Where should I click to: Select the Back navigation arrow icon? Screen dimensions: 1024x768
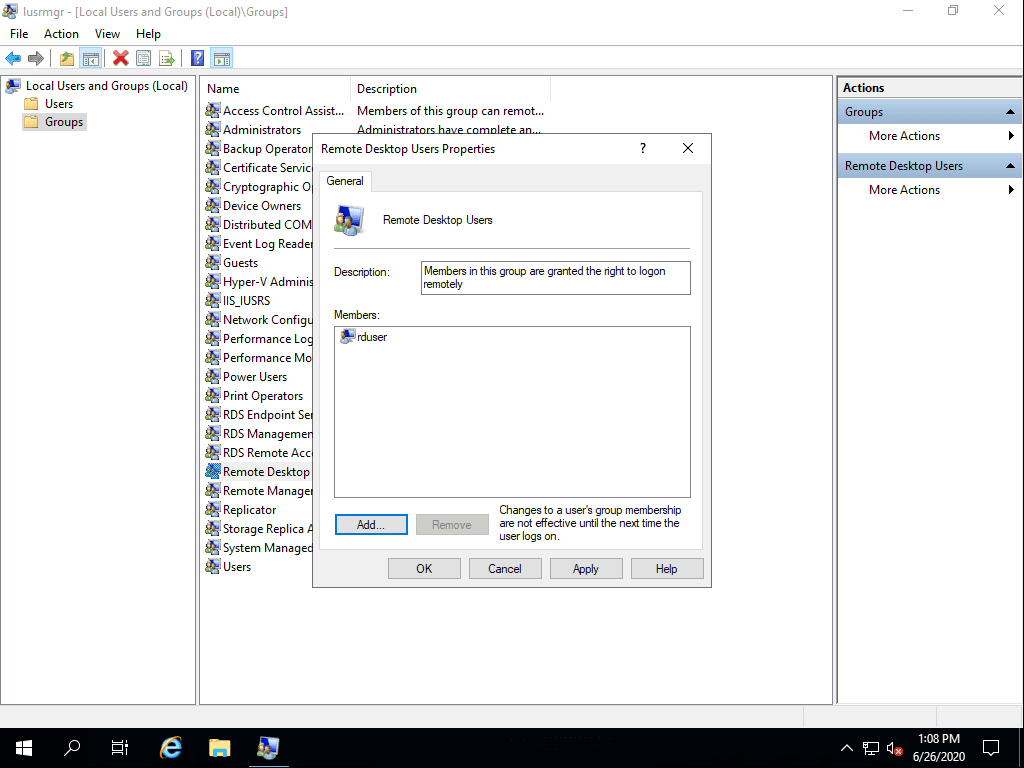tap(13, 58)
